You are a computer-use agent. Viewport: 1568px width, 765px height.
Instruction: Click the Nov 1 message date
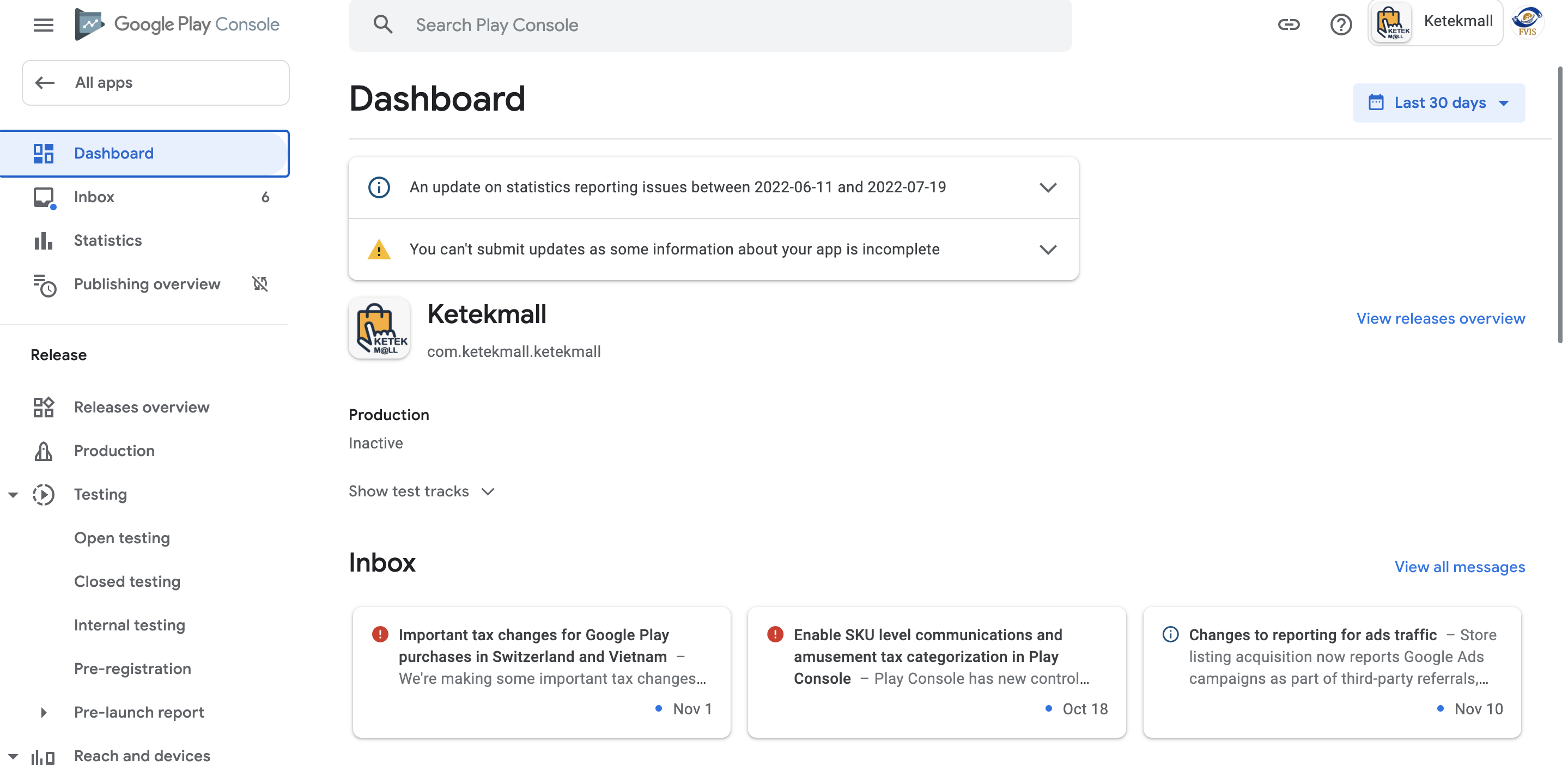692,709
